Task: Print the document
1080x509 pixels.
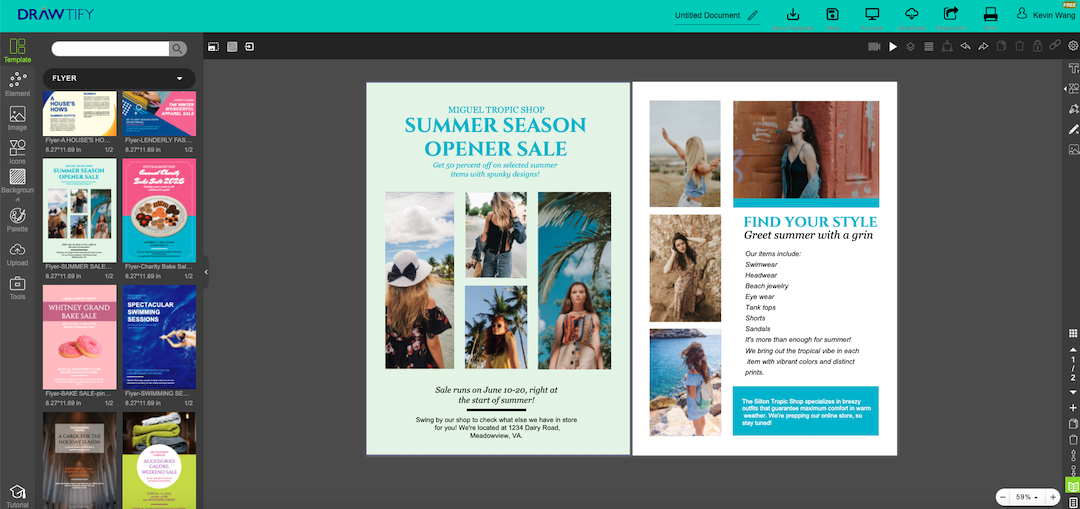Action: click(x=990, y=18)
